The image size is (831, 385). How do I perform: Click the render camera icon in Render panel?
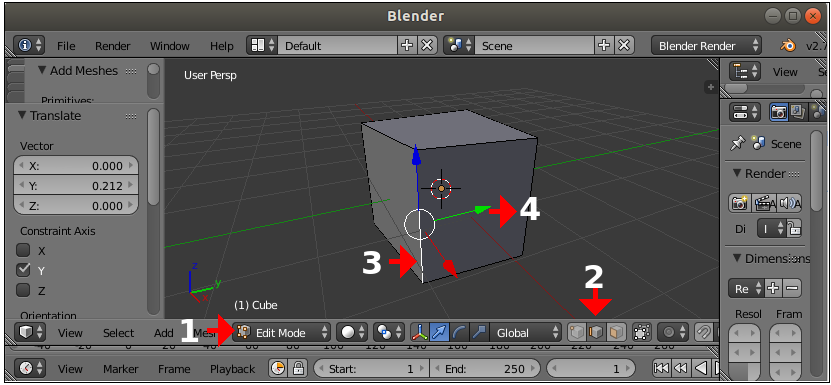click(739, 203)
